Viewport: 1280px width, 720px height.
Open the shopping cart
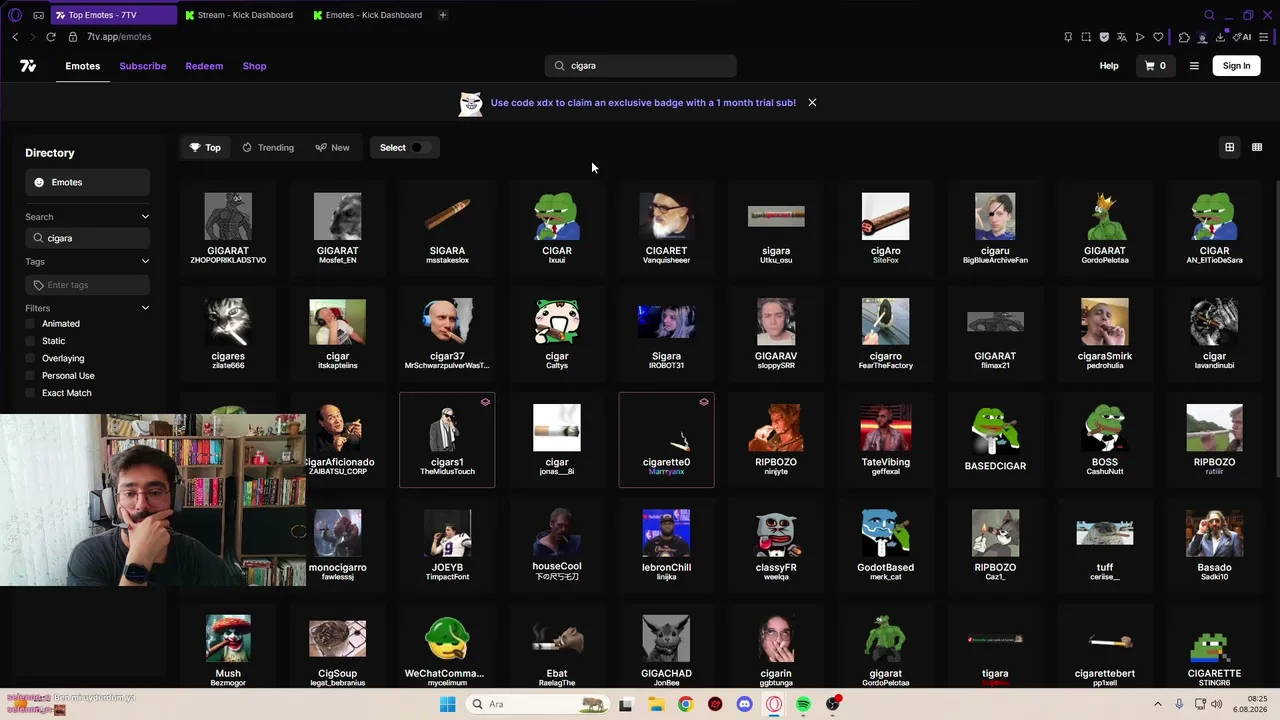tap(1155, 66)
